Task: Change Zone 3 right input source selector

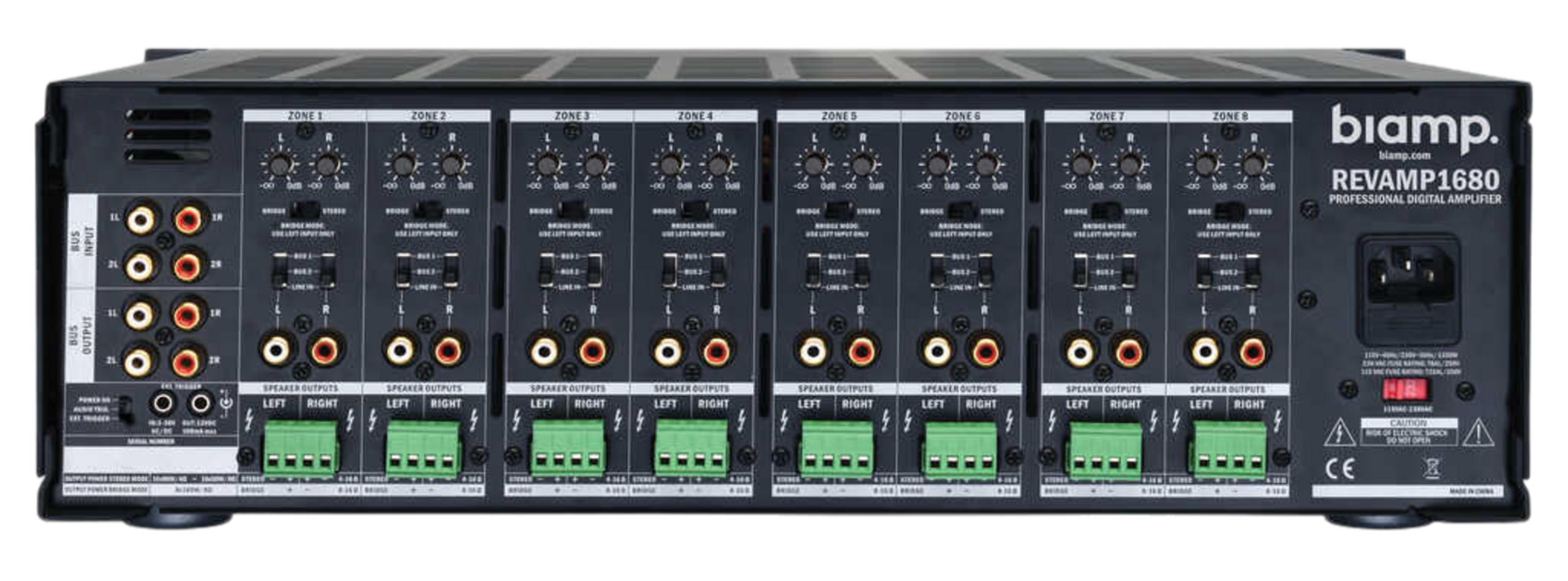Action: 594,271
